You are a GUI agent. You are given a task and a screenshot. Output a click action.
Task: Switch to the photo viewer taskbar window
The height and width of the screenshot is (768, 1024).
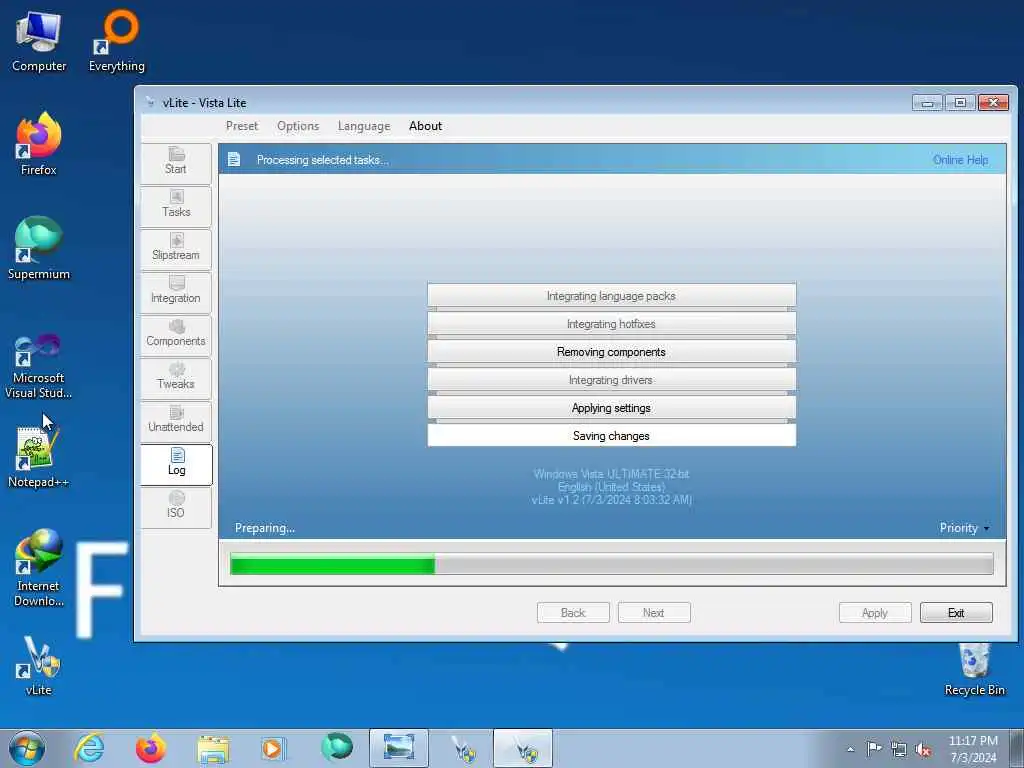(399, 748)
